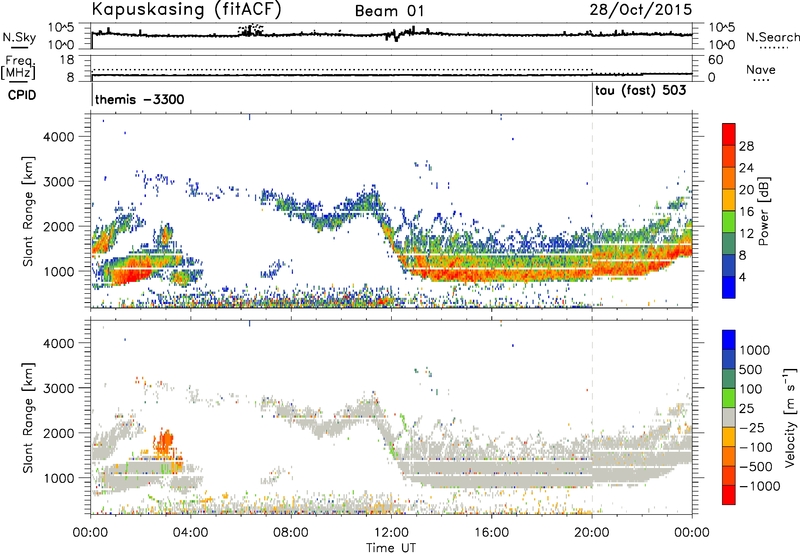Screen dimensions: 800x554
Task: Click the Nave legend label
Action: [x=761, y=69]
